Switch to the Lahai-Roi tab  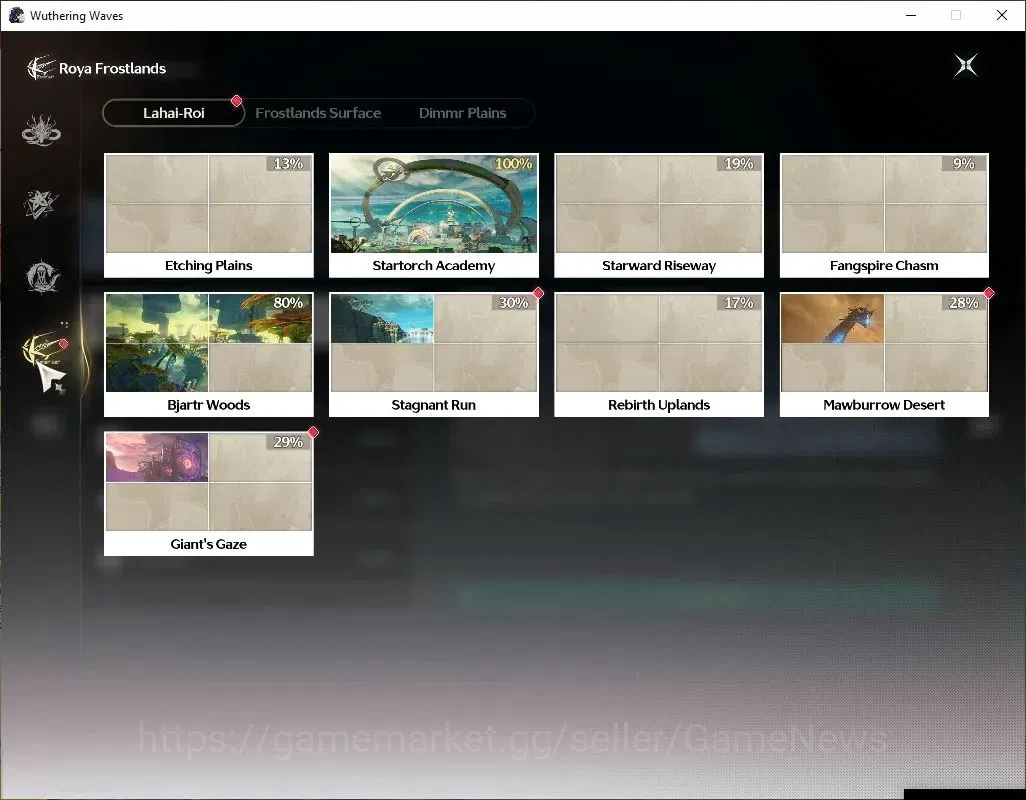(x=173, y=113)
